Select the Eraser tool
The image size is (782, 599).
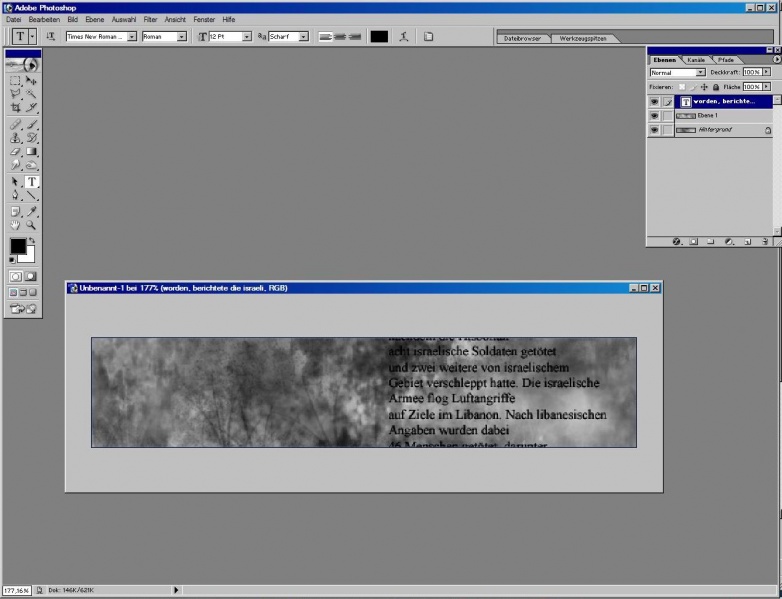pyautogui.click(x=15, y=152)
